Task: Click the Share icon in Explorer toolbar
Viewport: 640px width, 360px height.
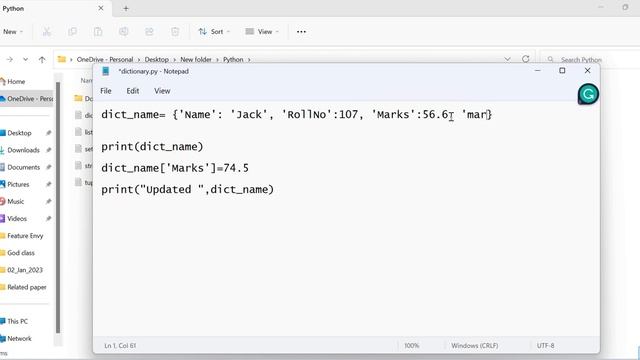Action: click(149, 31)
